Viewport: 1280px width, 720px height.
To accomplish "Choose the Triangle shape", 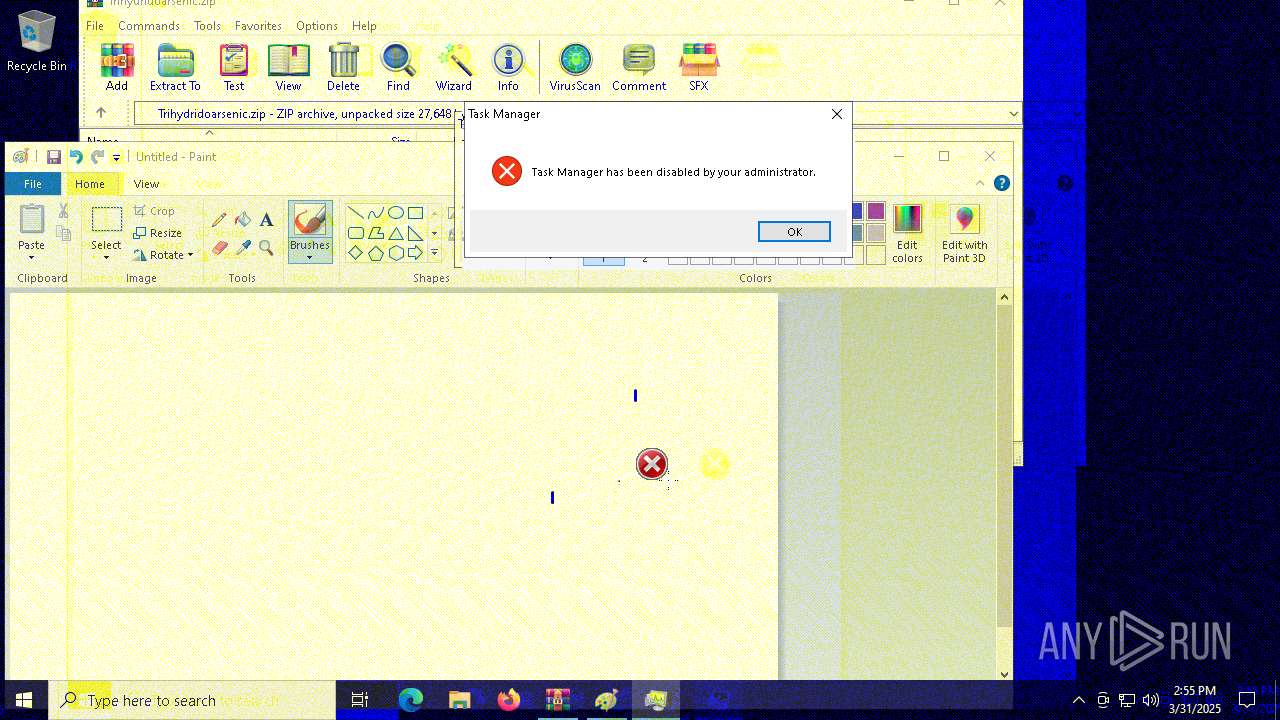I will [395, 233].
